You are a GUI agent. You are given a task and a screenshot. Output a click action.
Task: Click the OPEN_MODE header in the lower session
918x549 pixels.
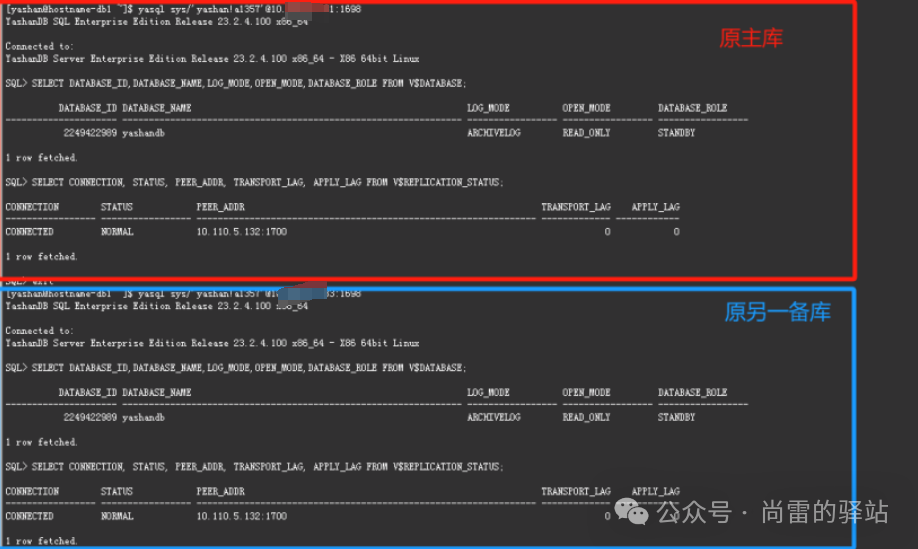coord(586,392)
